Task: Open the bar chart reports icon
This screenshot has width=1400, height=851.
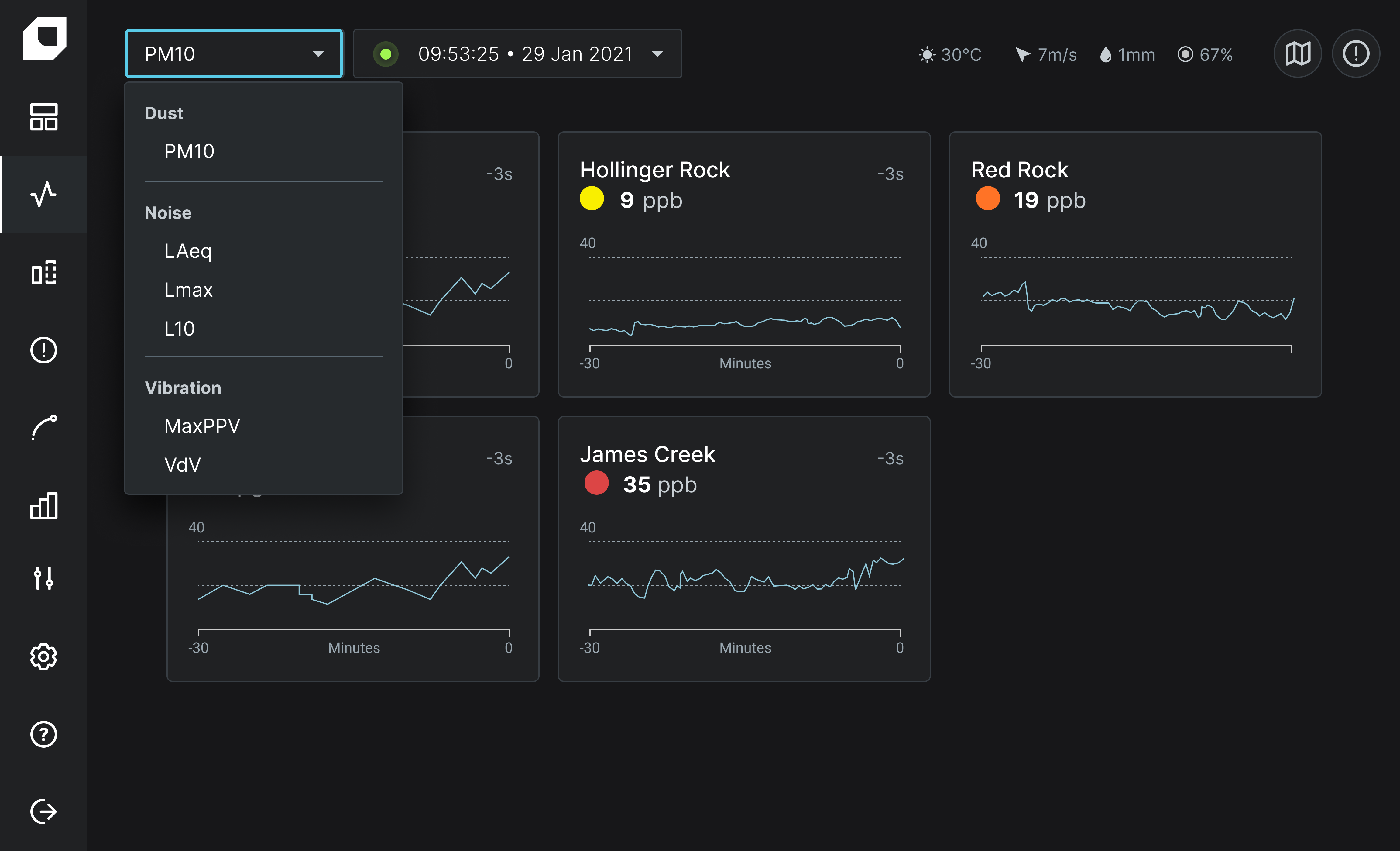Action: point(44,505)
